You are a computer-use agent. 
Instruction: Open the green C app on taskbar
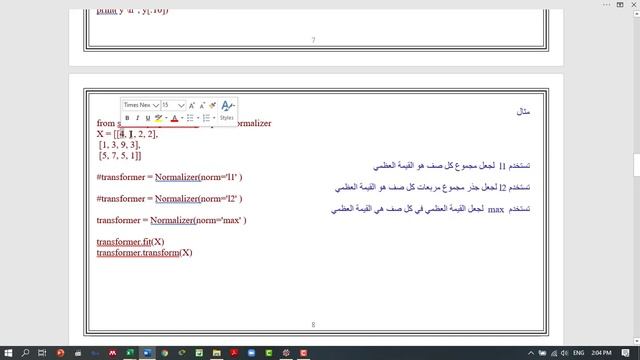269,353
